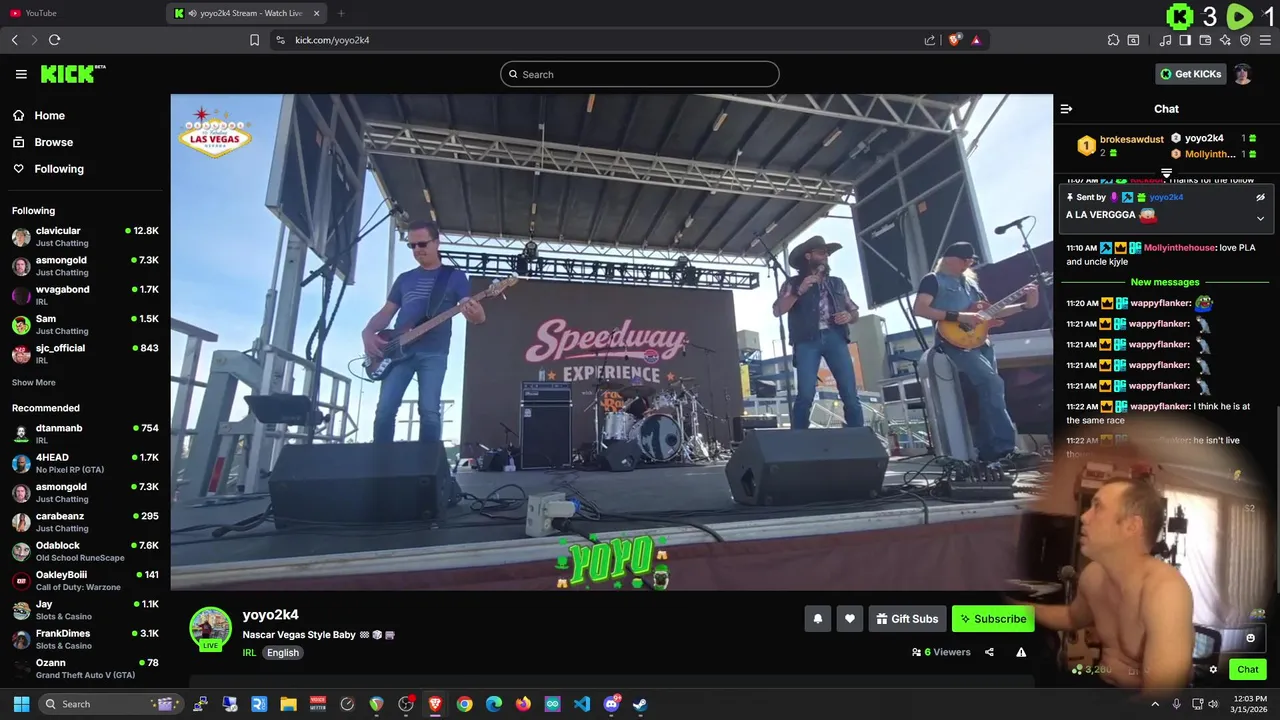1280x720 pixels.
Task: Expand Following list with Show More
Action: click(34, 383)
